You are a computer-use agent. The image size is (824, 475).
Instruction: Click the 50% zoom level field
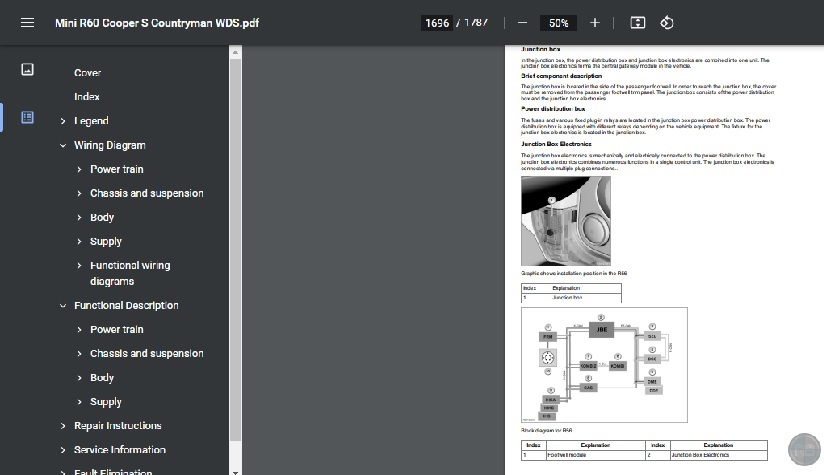click(x=558, y=23)
